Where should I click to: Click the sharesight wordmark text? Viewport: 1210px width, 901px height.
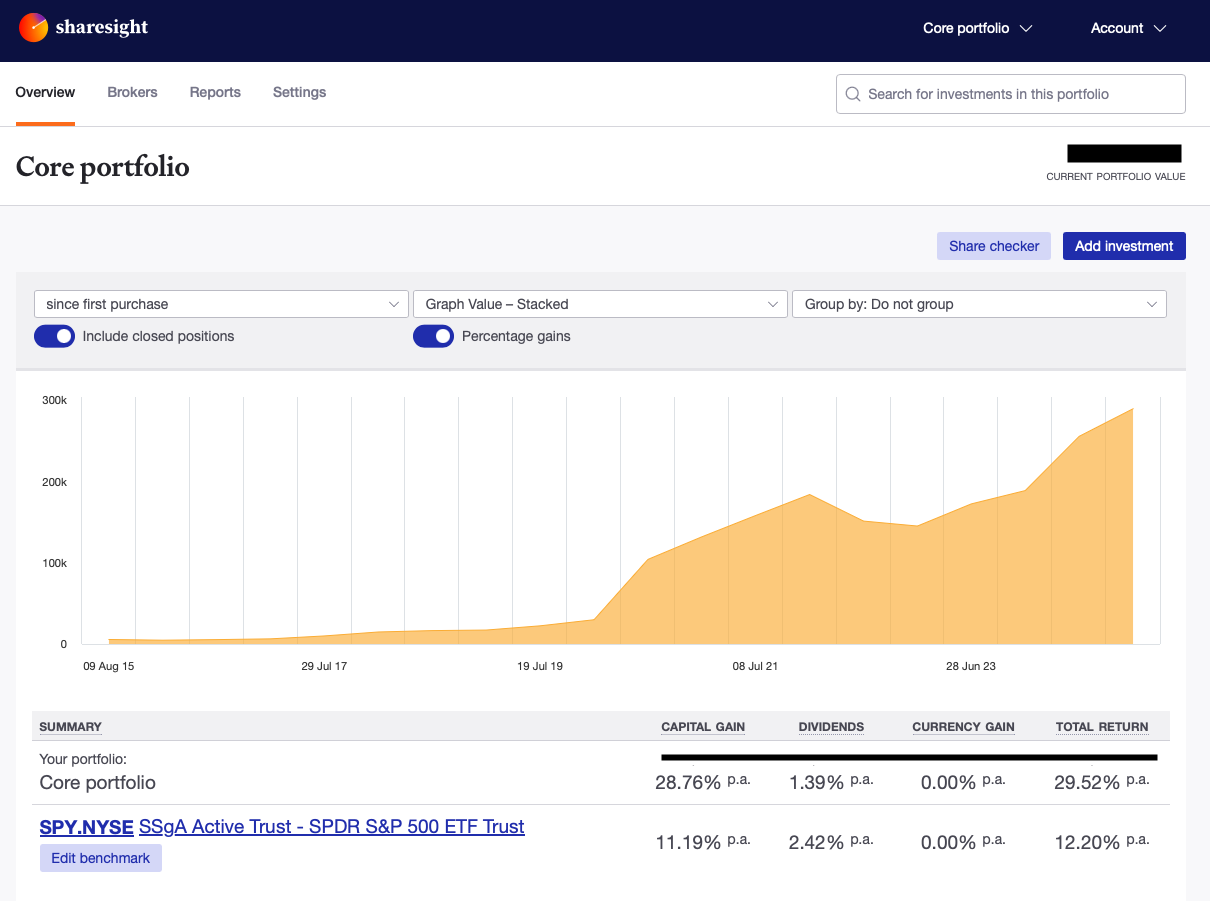[x=102, y=28]
